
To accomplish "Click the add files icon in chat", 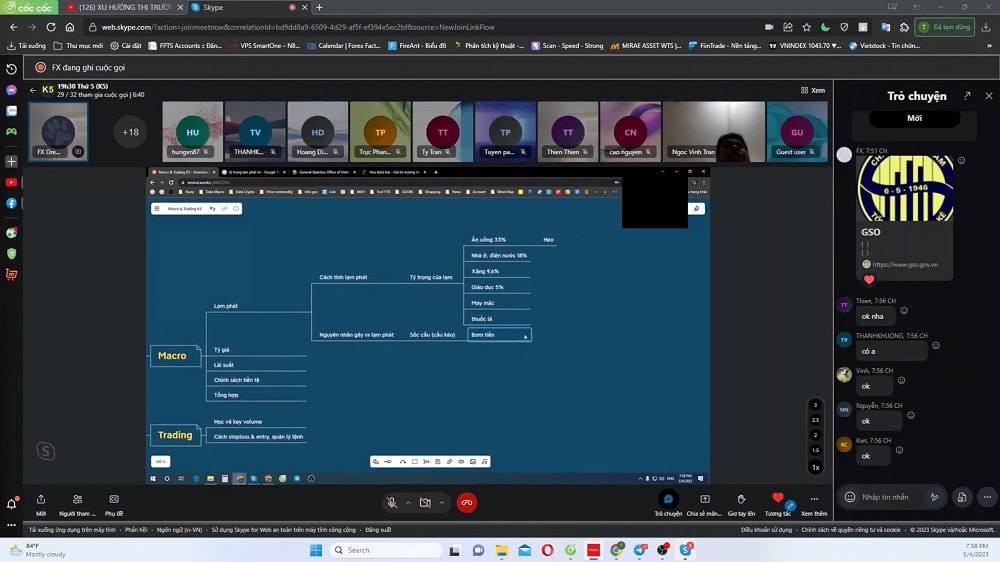I will coord(962,497).
